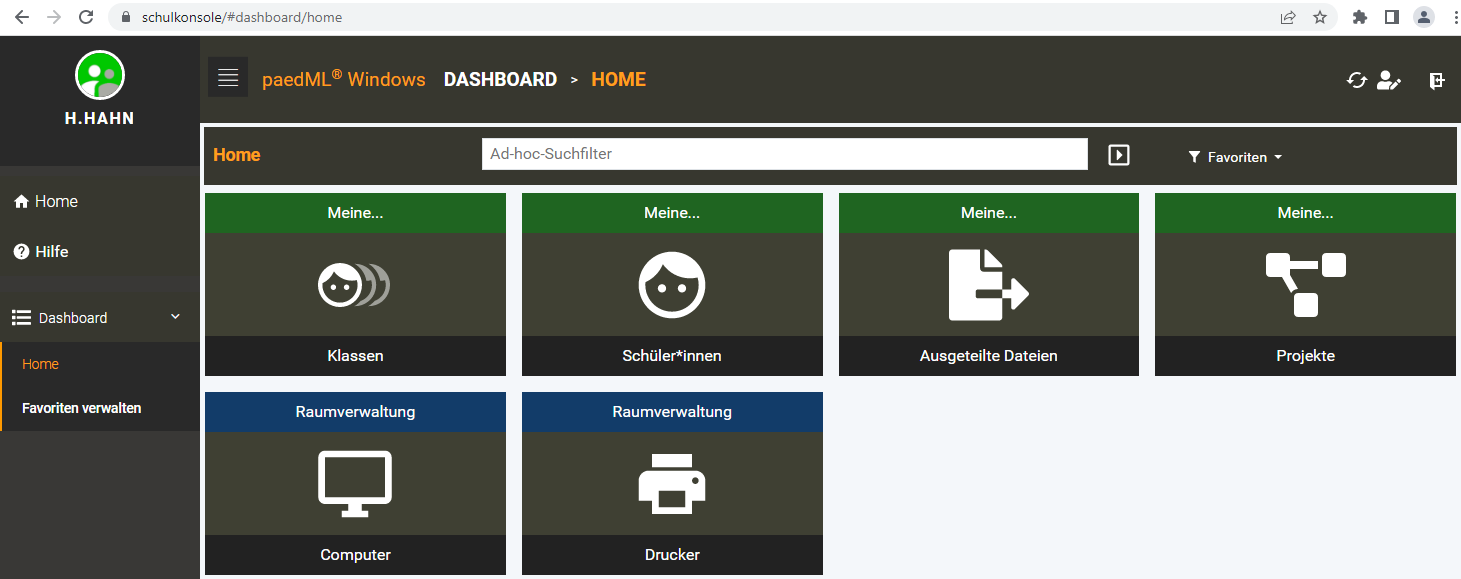
Task: Open the Klassen tile icon
Action: pyautogui.click(x=355, y=284)
